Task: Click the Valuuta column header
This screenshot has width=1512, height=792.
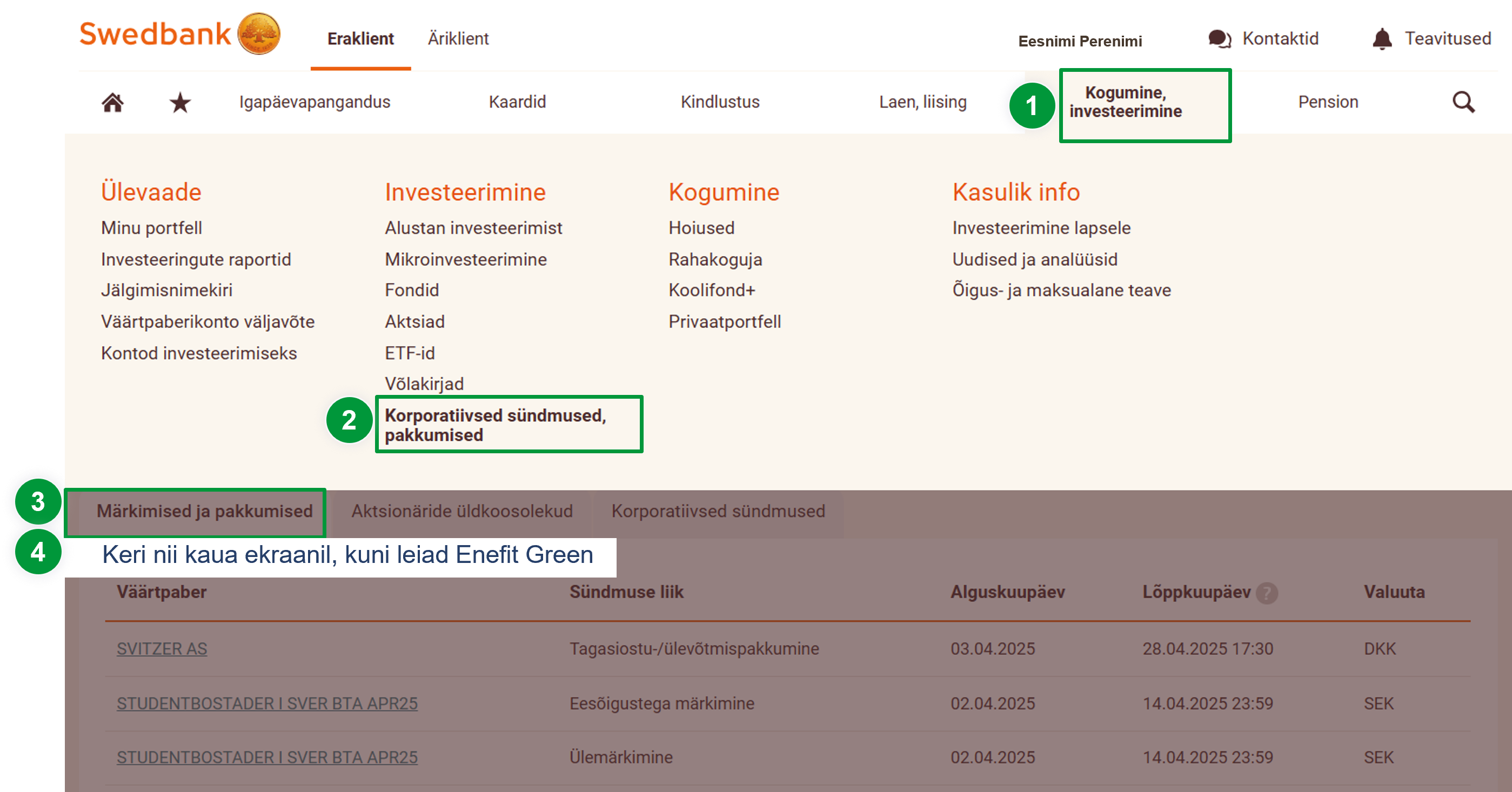Action: (1394, 592)
